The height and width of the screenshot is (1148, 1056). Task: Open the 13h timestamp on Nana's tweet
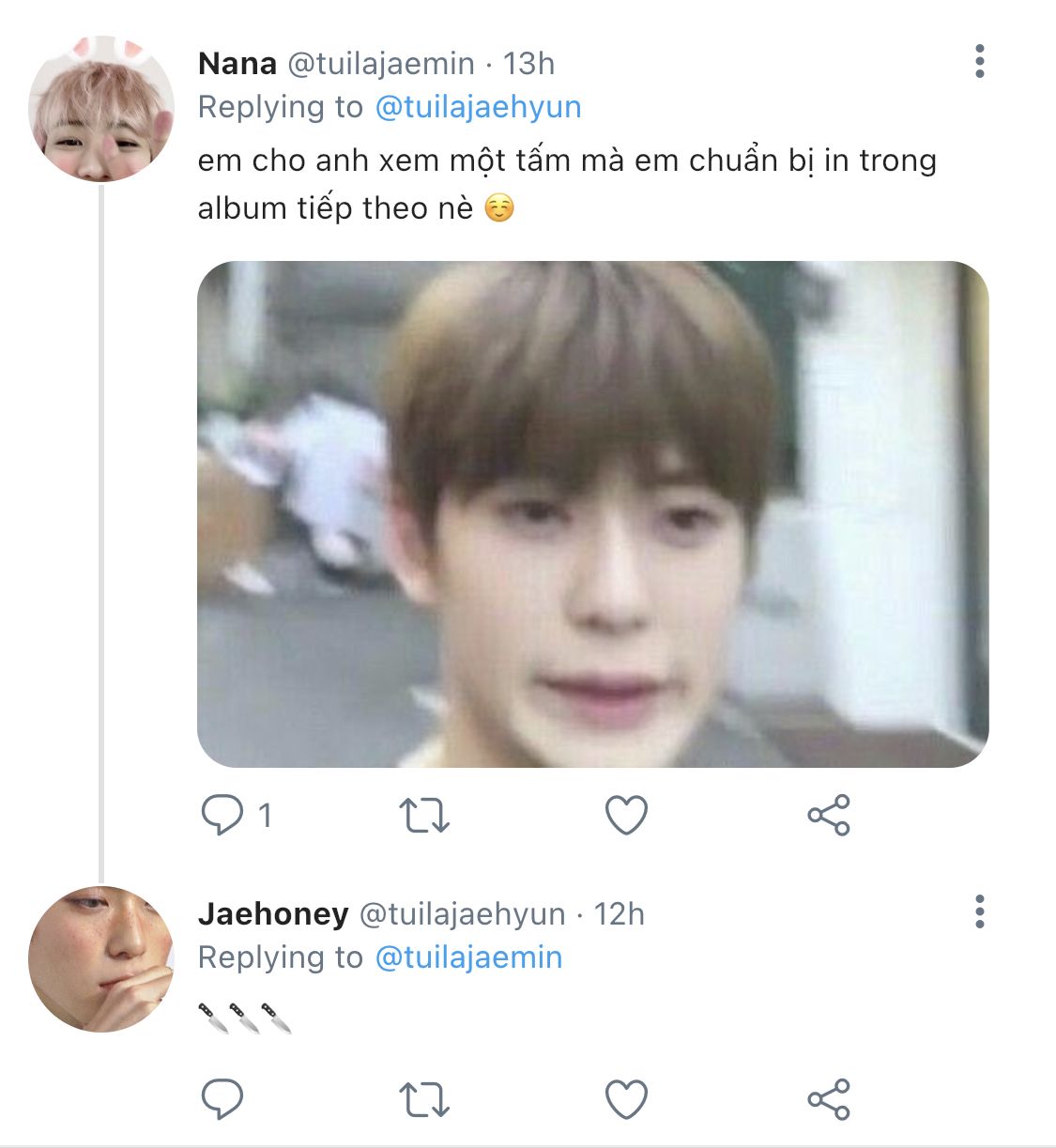point(529,64)
